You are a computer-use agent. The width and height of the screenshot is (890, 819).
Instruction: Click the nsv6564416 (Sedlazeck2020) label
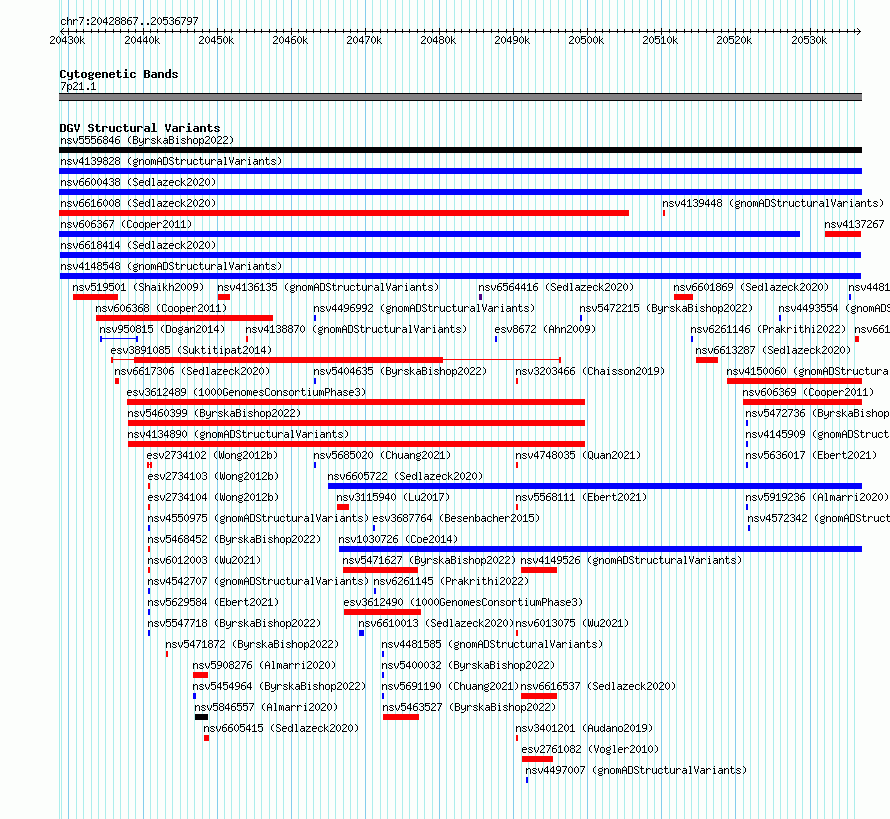(x=556, y=287)
